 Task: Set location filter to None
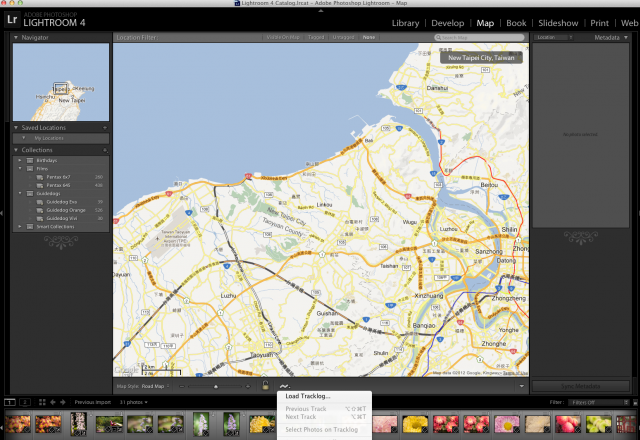[x=369, y=37]
